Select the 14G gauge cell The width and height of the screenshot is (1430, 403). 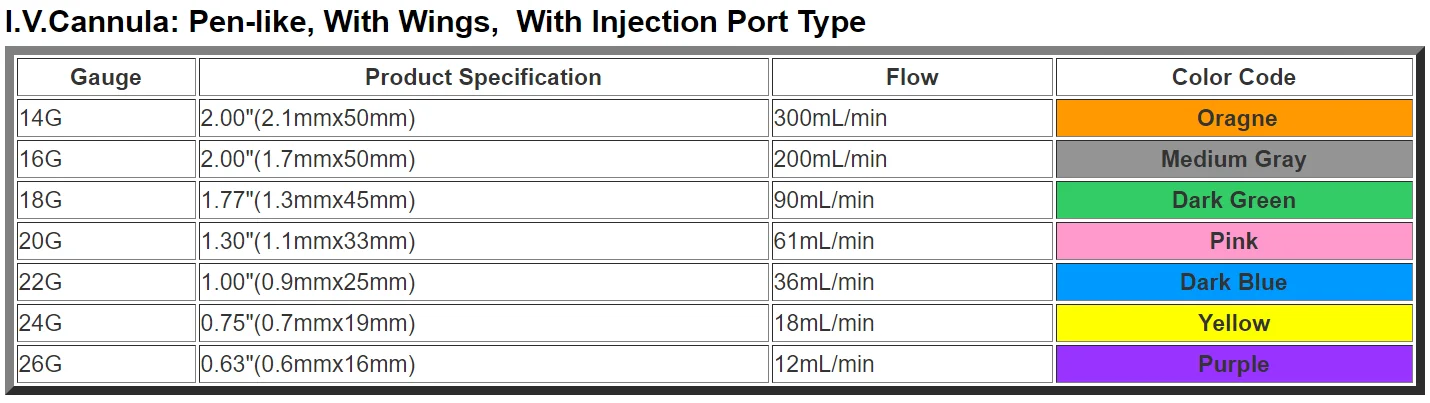(x=106, y=118)
